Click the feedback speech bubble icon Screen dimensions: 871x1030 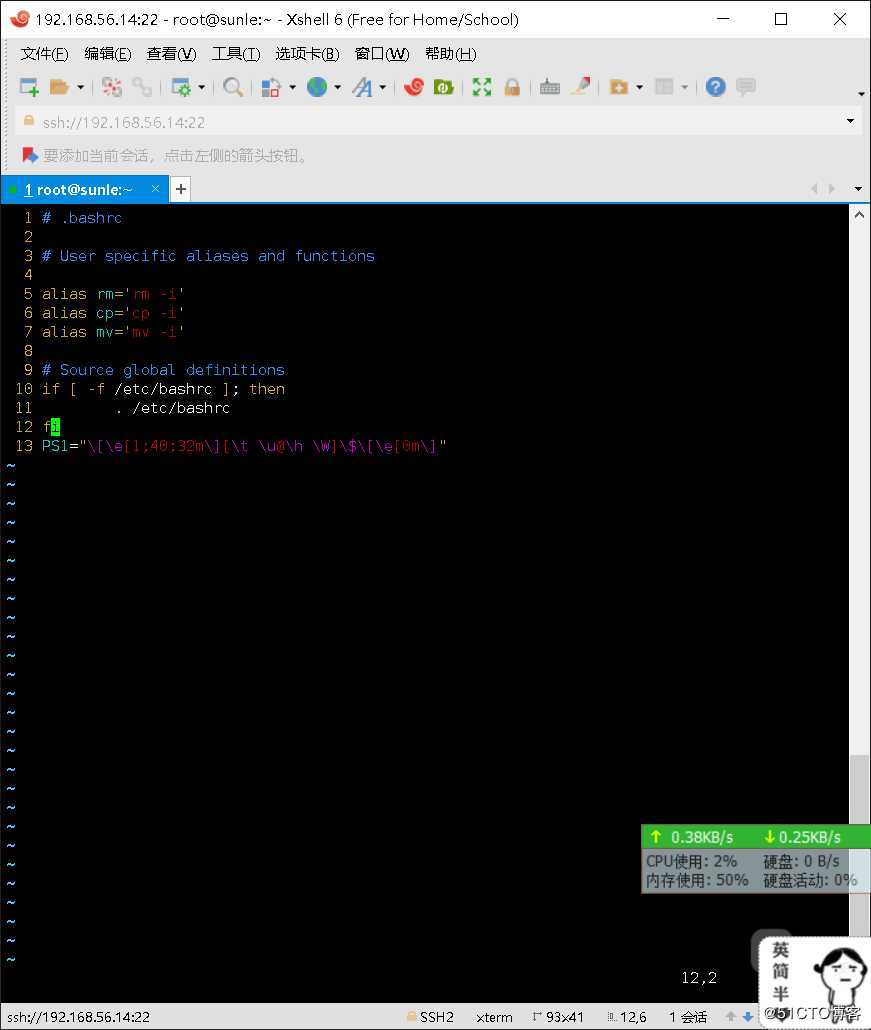[746, 87]
